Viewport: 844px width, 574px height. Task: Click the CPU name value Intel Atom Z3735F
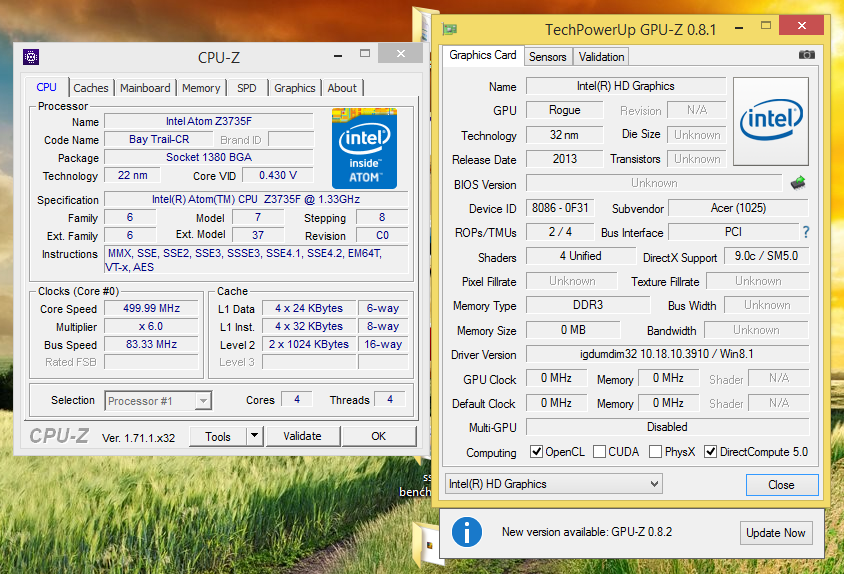pyautogui.click(x=209, y=121)
